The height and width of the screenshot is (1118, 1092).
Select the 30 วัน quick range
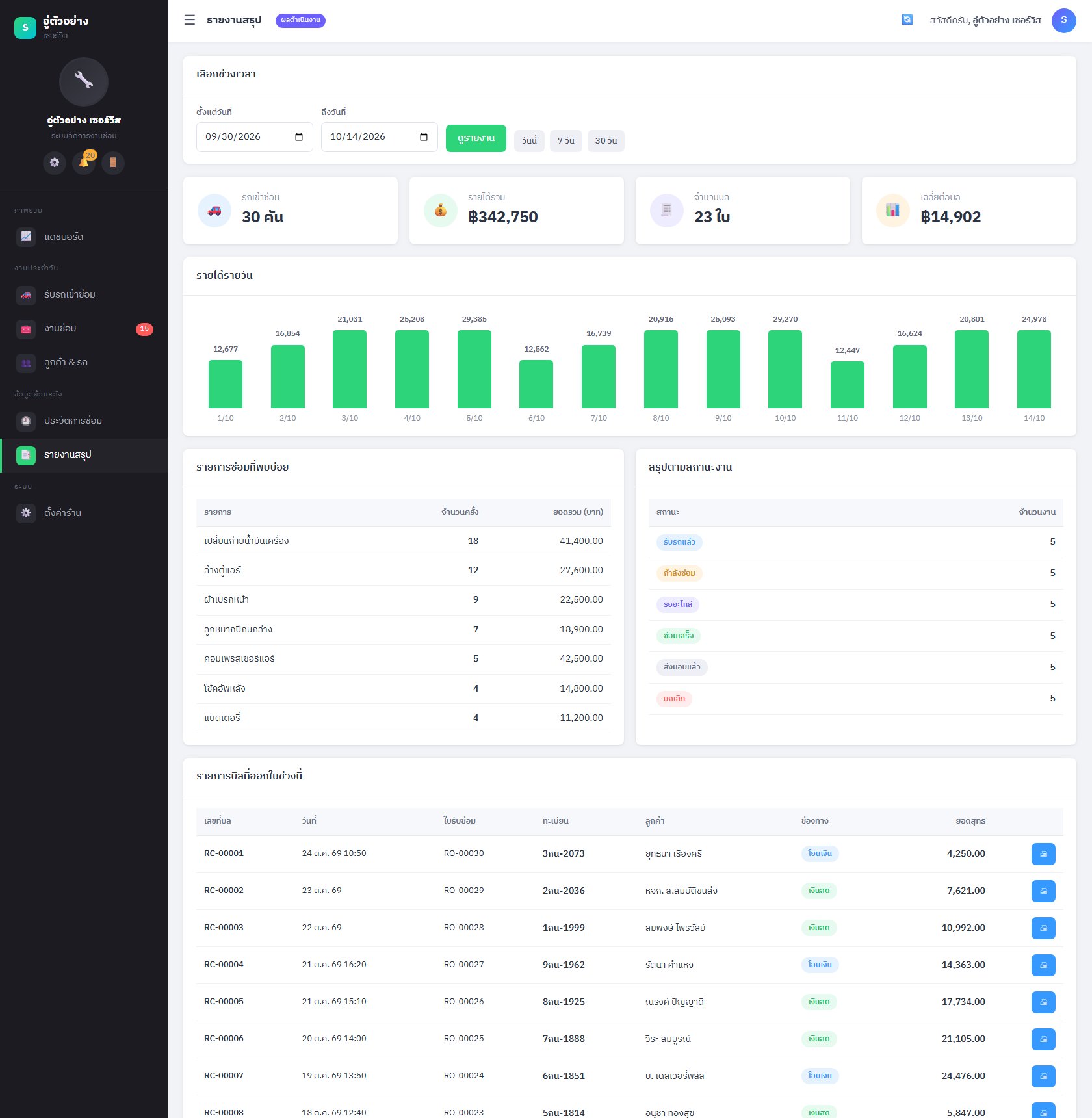pyautogui.click(x=606, y=141)
